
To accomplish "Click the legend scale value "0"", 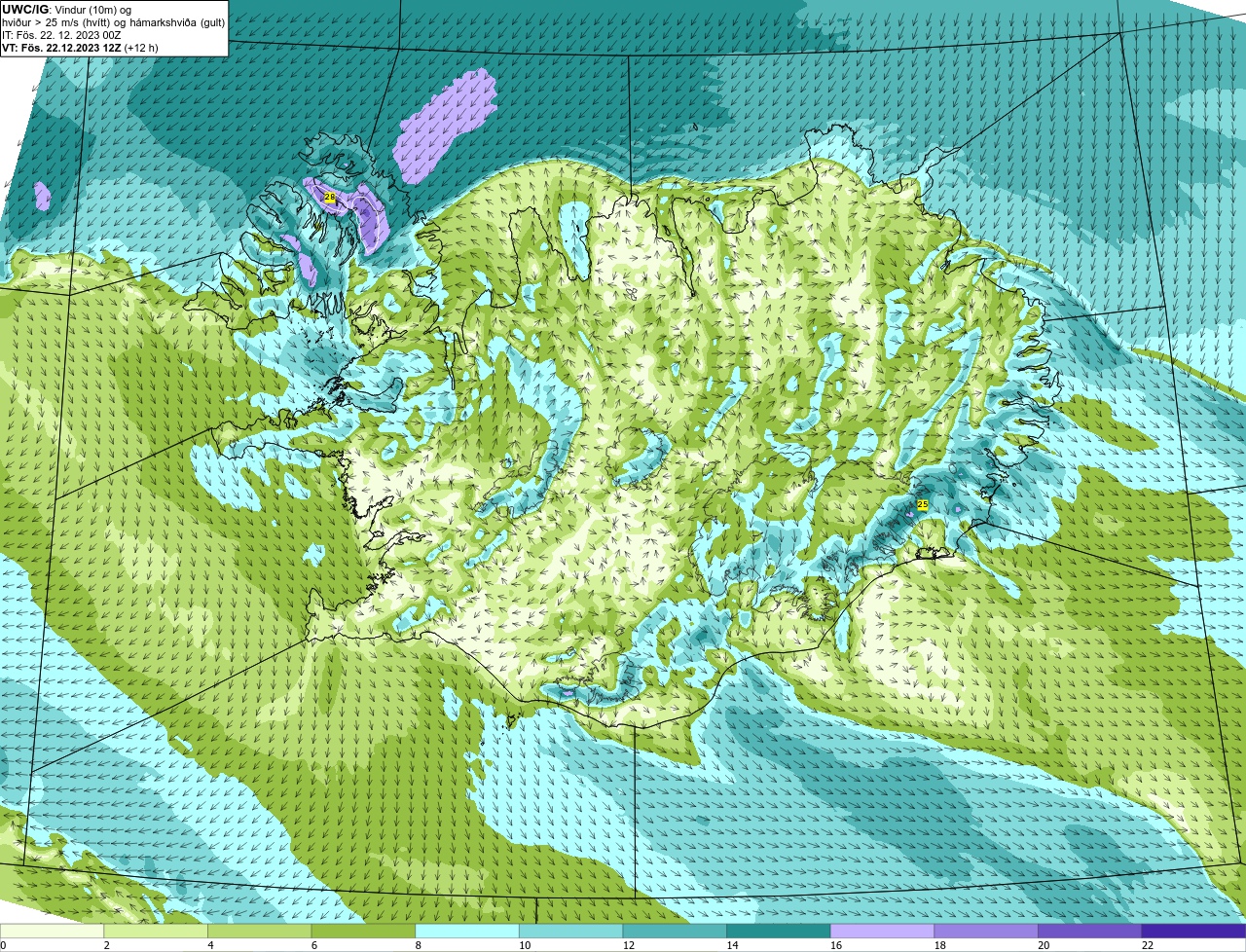I will pos(3,945).
